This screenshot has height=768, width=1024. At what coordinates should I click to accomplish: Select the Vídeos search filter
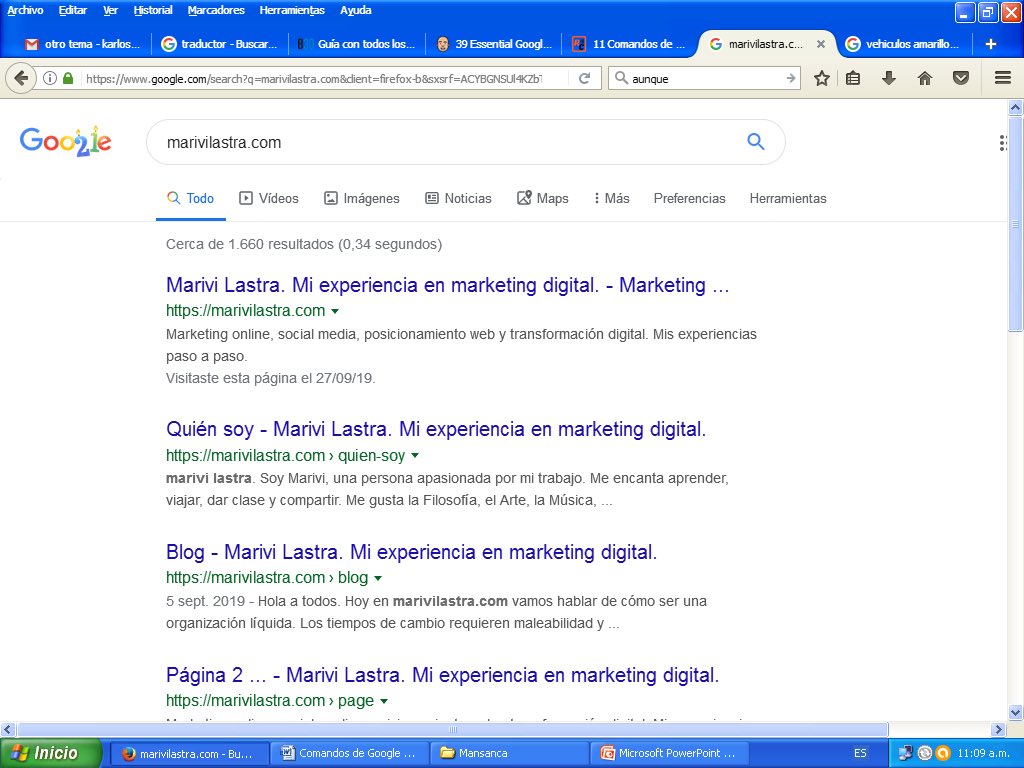[269, 199]
